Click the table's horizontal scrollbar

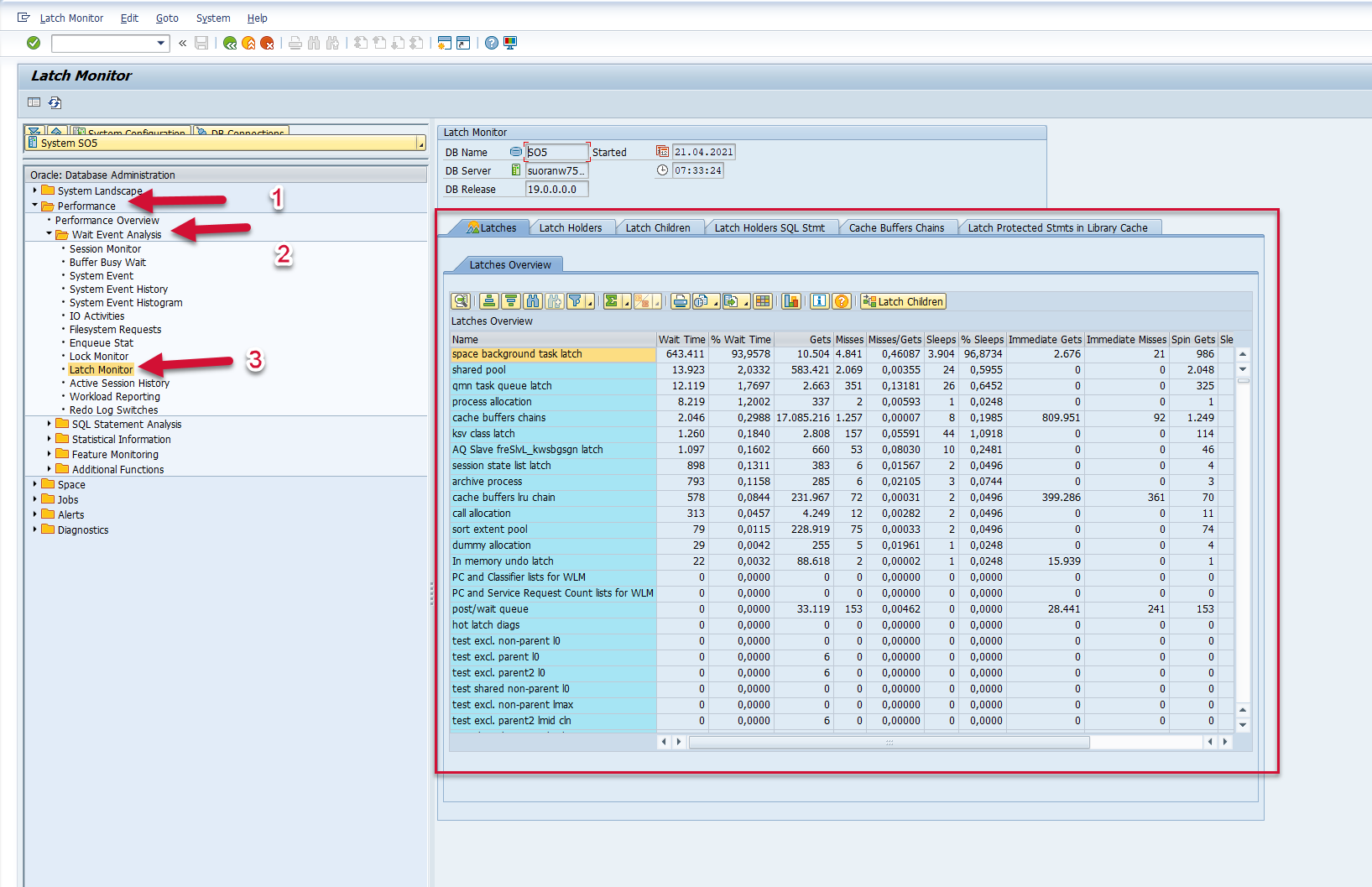(x=889, y=742)
